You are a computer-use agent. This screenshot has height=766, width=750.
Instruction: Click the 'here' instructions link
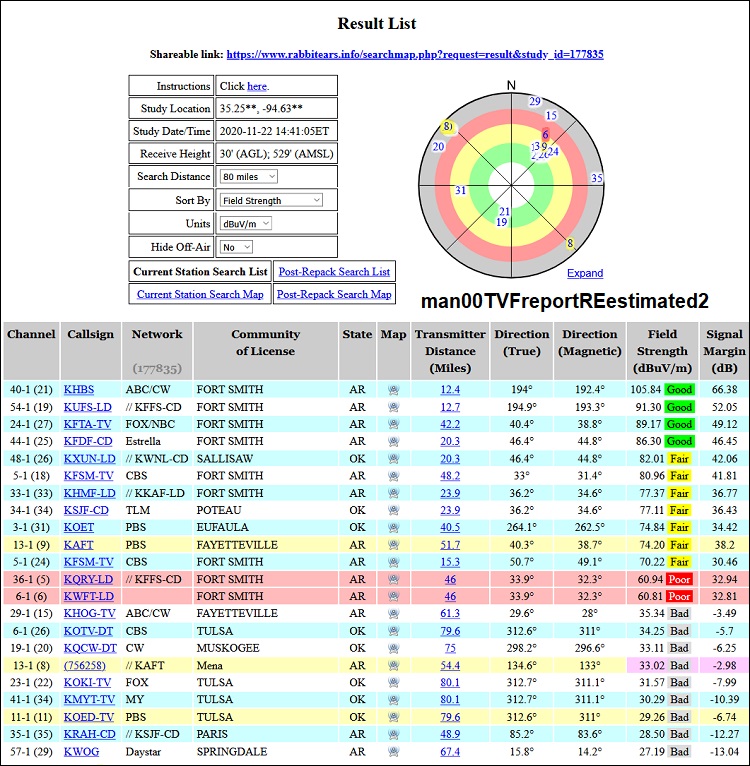pyautogui.click(x=257, y=86)
